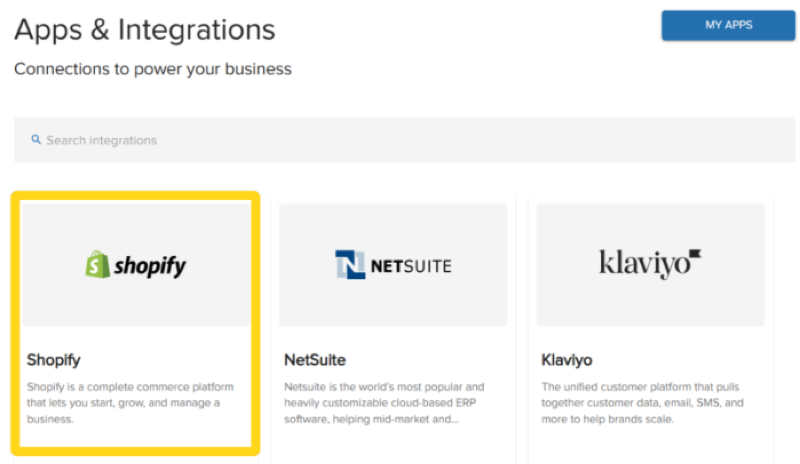Click the Search integrations field
The height and width of the screenshot is (464, 800).
tap(404, 140)
